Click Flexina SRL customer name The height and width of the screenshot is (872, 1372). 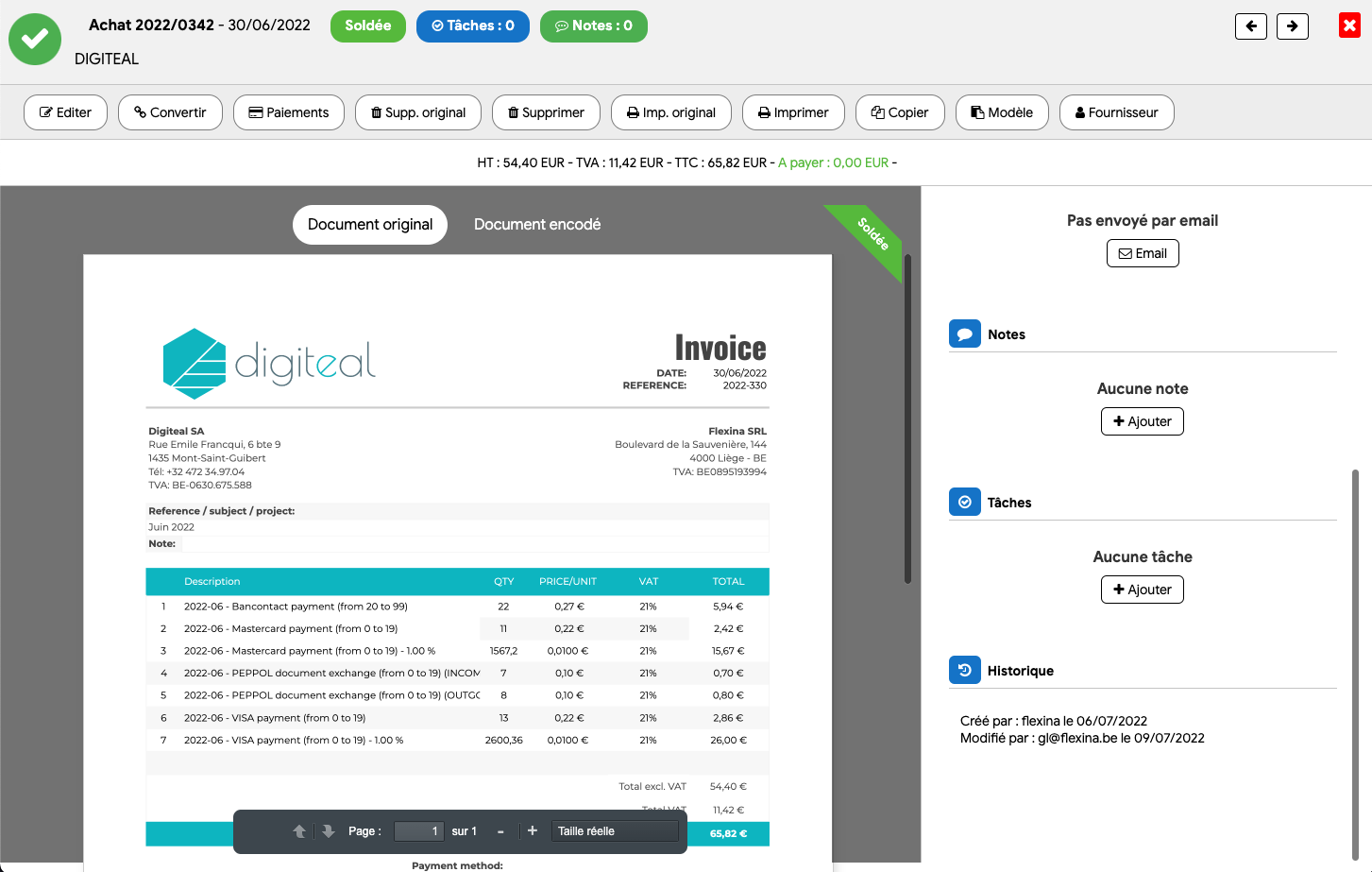[737, 431]
